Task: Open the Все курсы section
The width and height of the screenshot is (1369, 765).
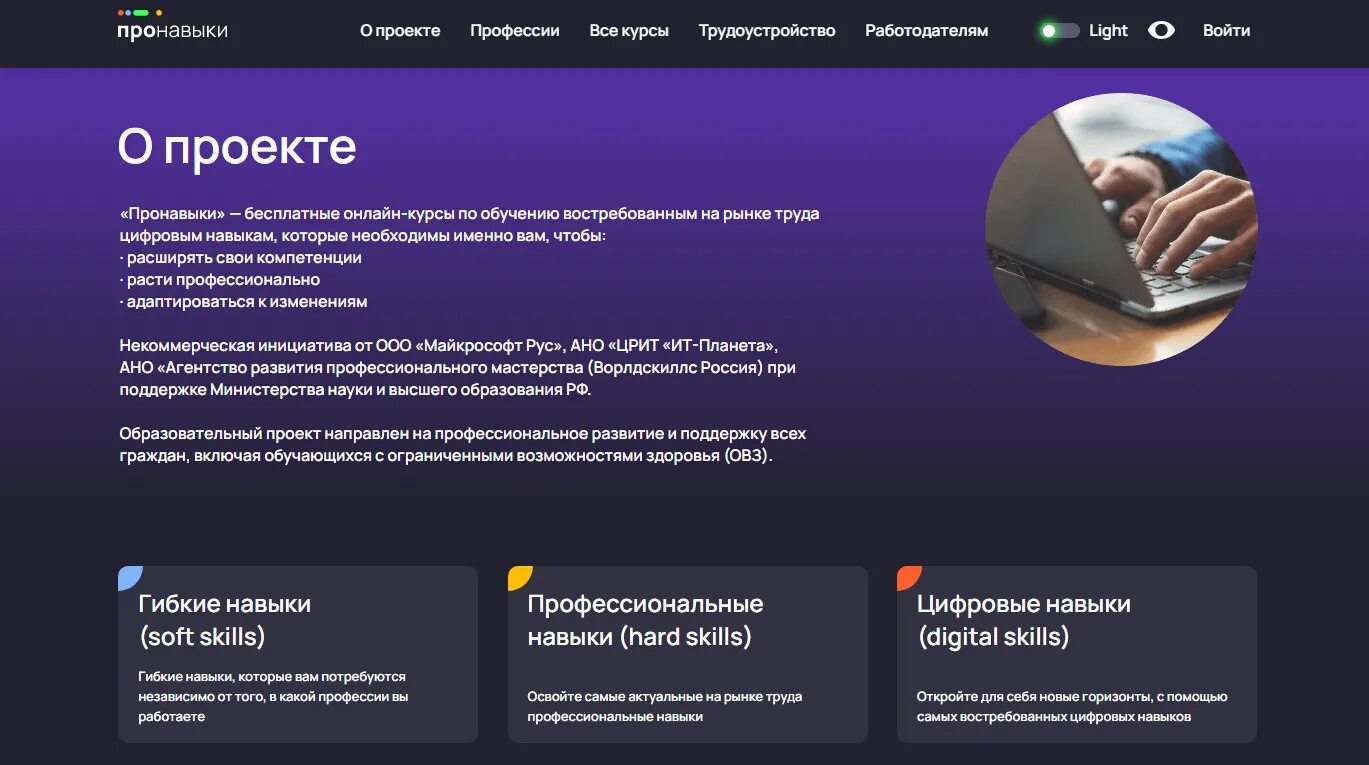Action: pos(629,30)
